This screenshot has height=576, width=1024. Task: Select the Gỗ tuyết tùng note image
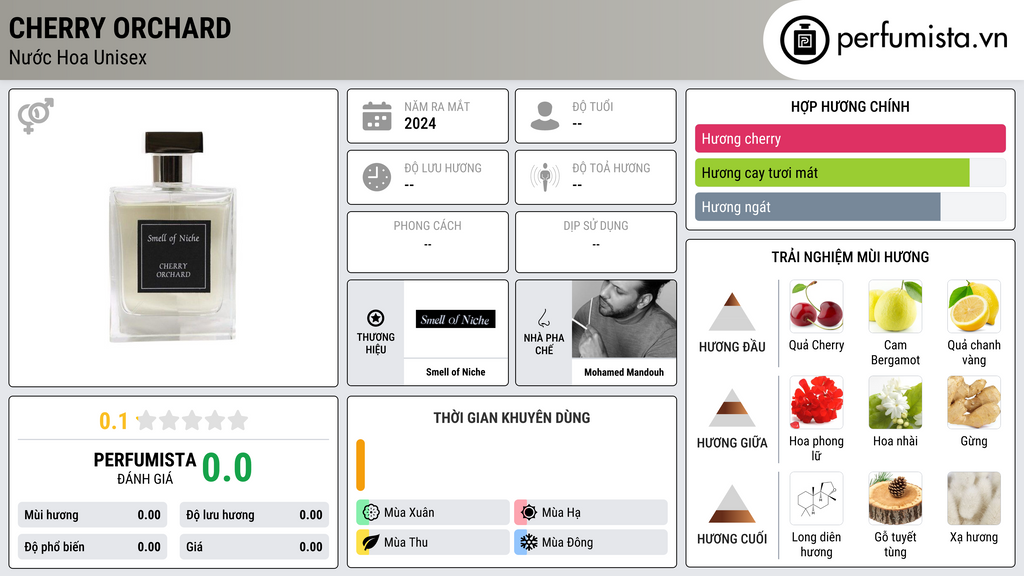(x=895, y=498)
